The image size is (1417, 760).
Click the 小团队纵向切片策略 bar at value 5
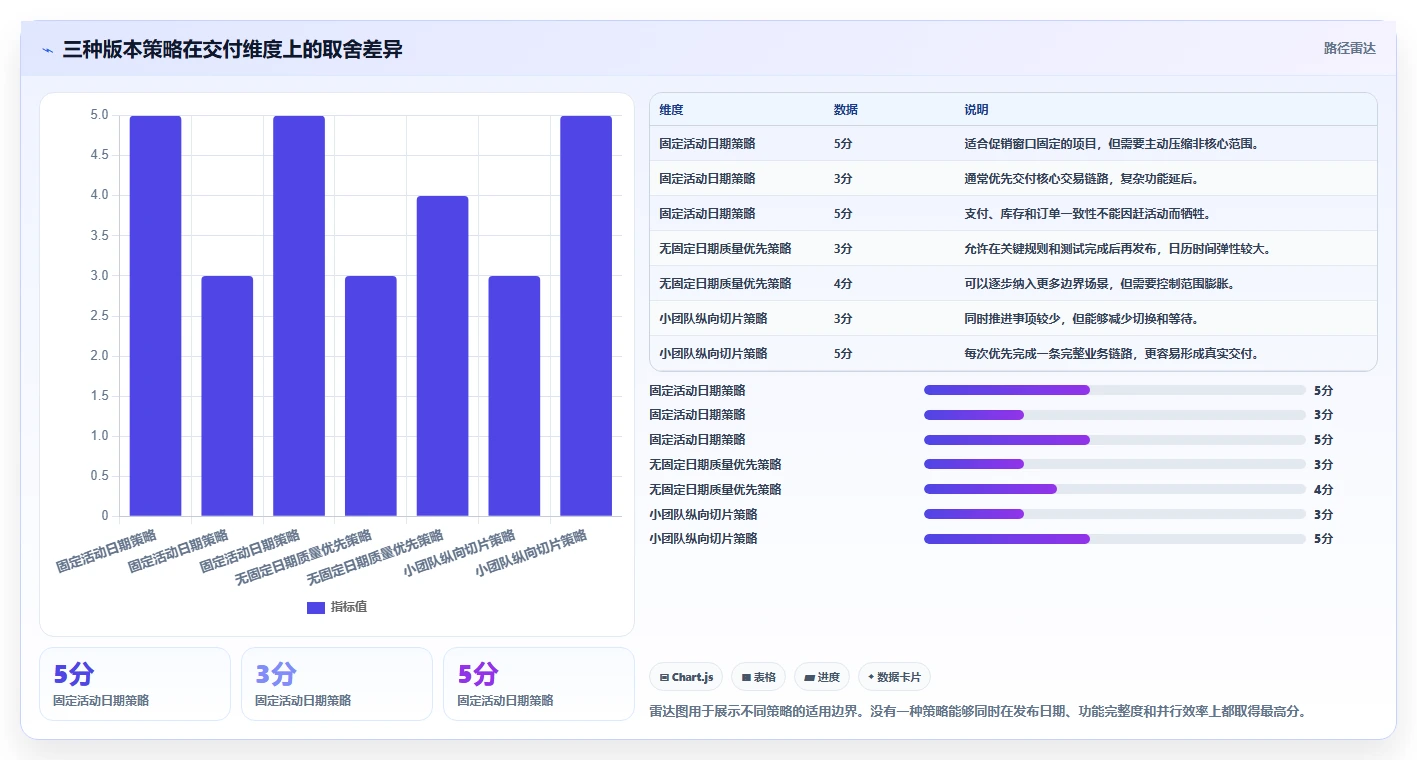point(586,316)
